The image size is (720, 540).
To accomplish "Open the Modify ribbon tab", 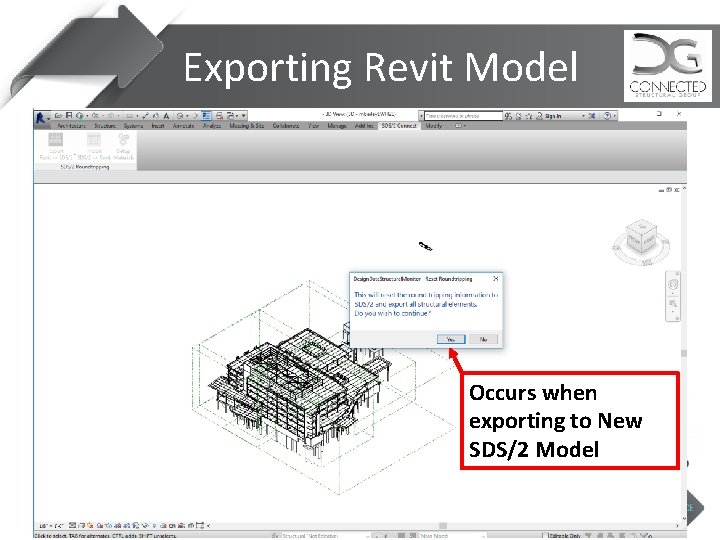I will coord(433,126).
